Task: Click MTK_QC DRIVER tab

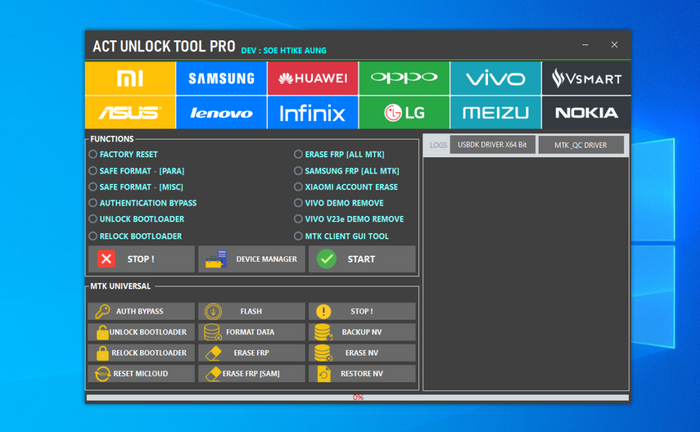Action: pos(581,145)
